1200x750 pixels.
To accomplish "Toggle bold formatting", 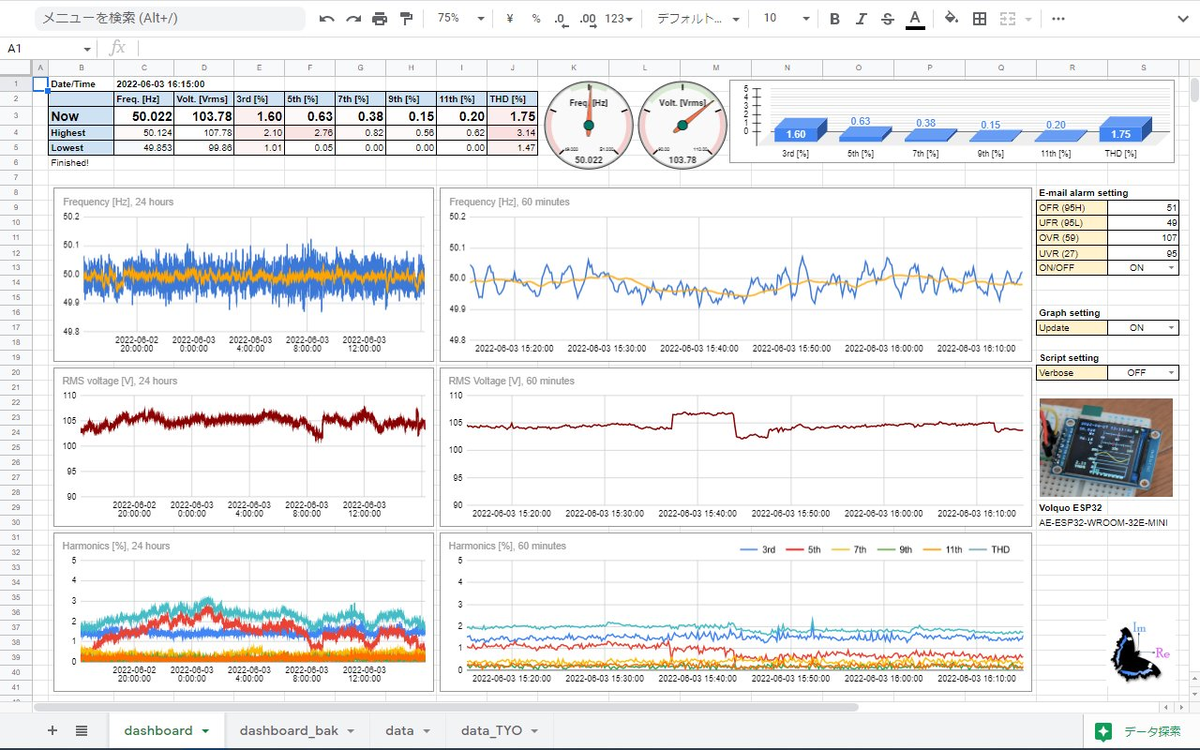I will [835, 19].
